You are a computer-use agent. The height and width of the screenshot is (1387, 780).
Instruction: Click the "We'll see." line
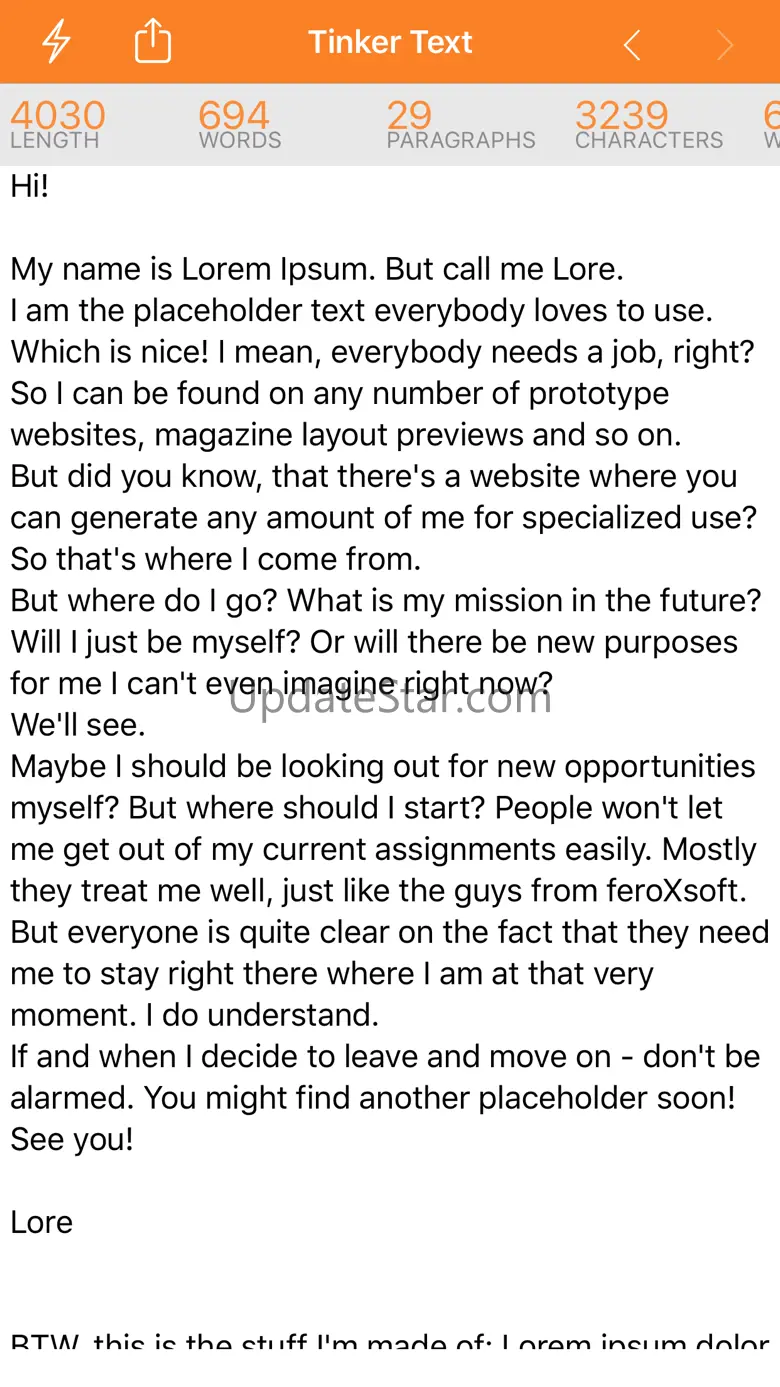(x=78, y=724)
